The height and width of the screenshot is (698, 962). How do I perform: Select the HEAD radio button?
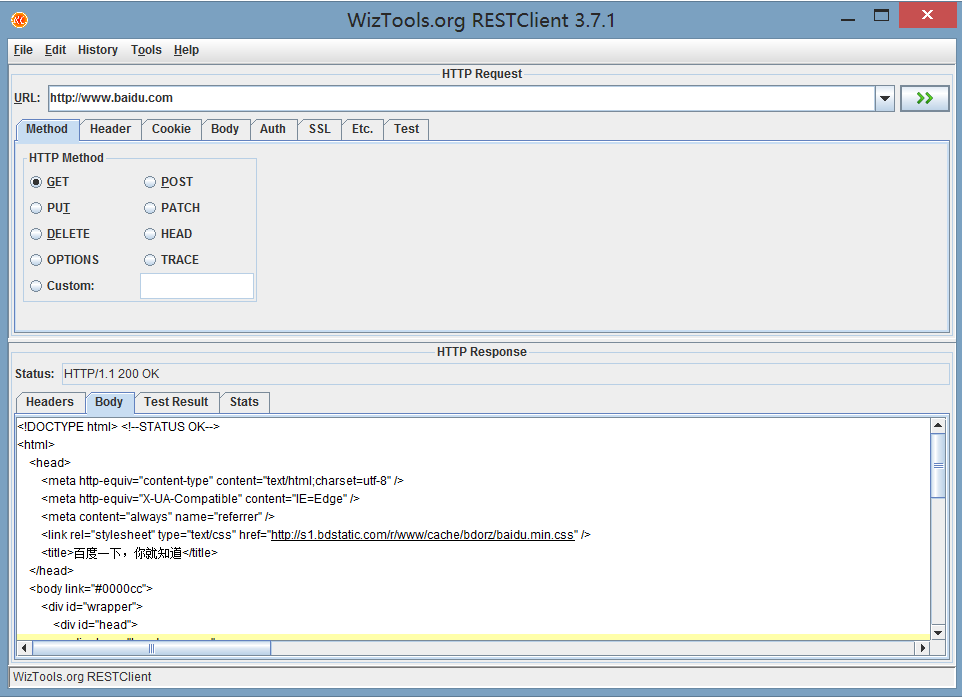coord(150,234)
